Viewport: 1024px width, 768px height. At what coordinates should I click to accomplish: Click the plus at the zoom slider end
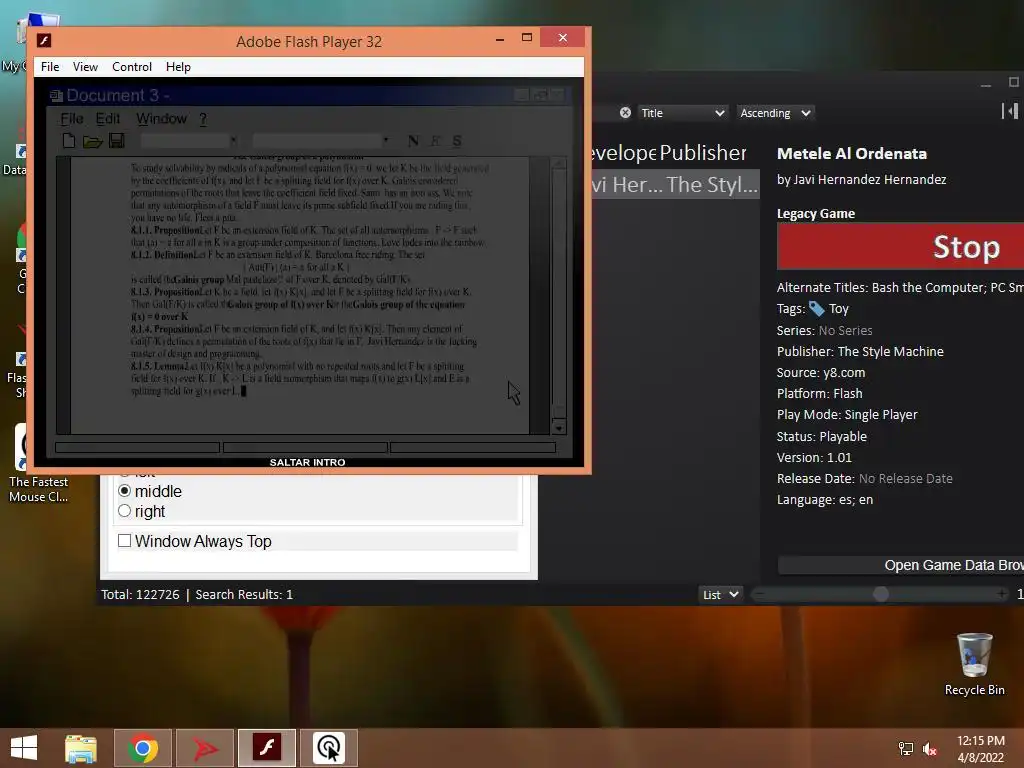(x=1001, y=594)
